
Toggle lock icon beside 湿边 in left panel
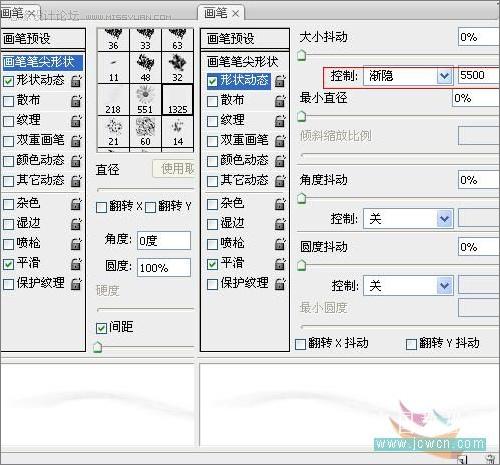tap(76, 224)
